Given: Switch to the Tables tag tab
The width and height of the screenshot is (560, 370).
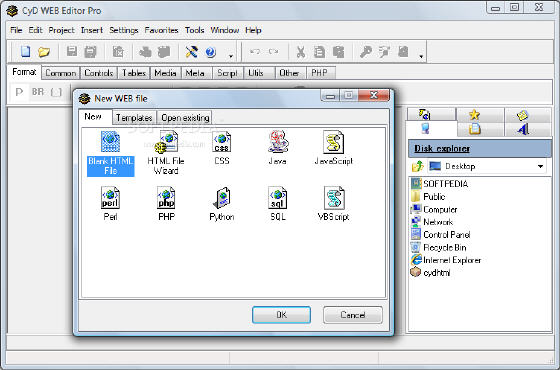Looking at the screenshot, I should 134,73.
